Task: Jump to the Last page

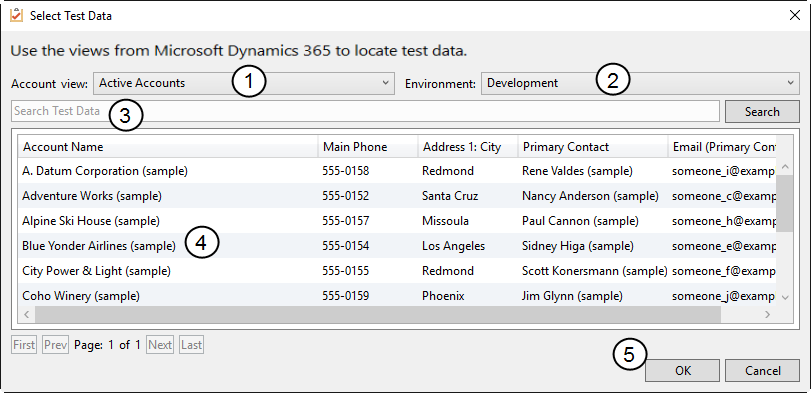Action: click(x=191, y=345)
